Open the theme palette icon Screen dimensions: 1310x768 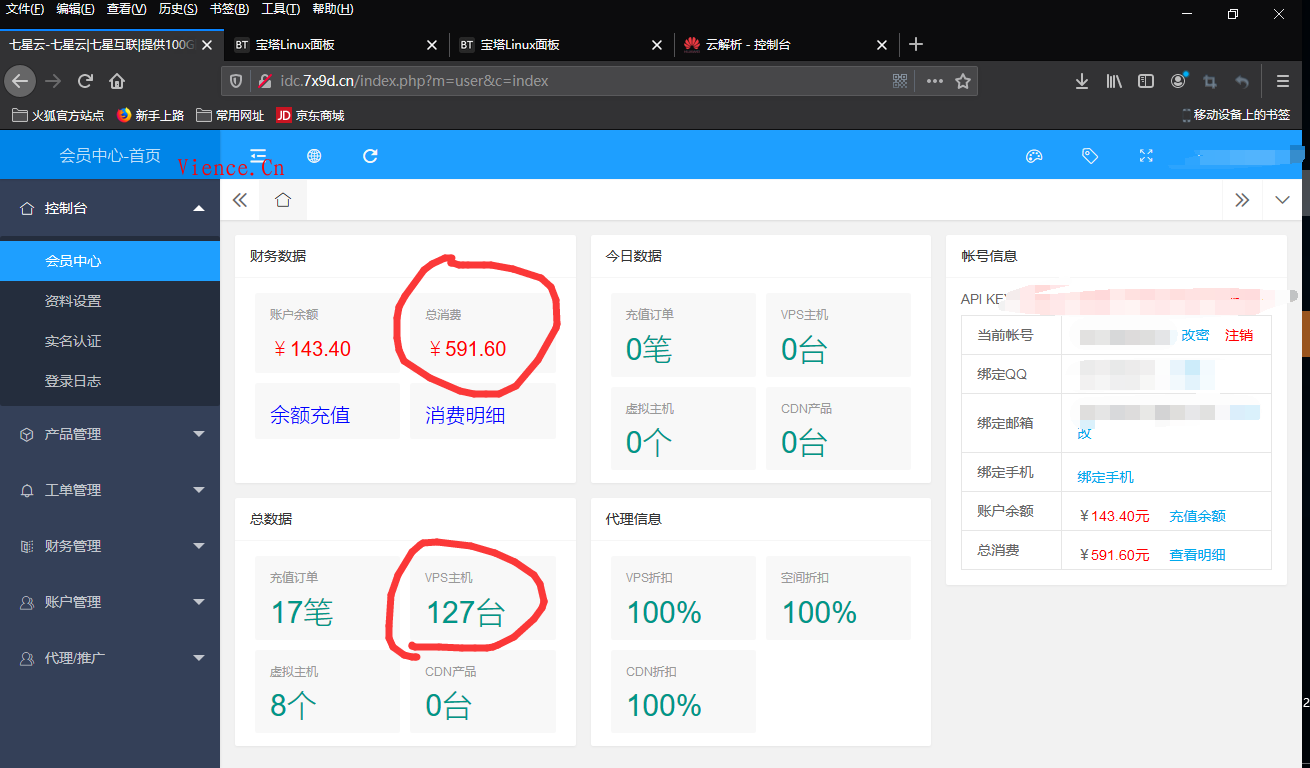[1033, 156]
